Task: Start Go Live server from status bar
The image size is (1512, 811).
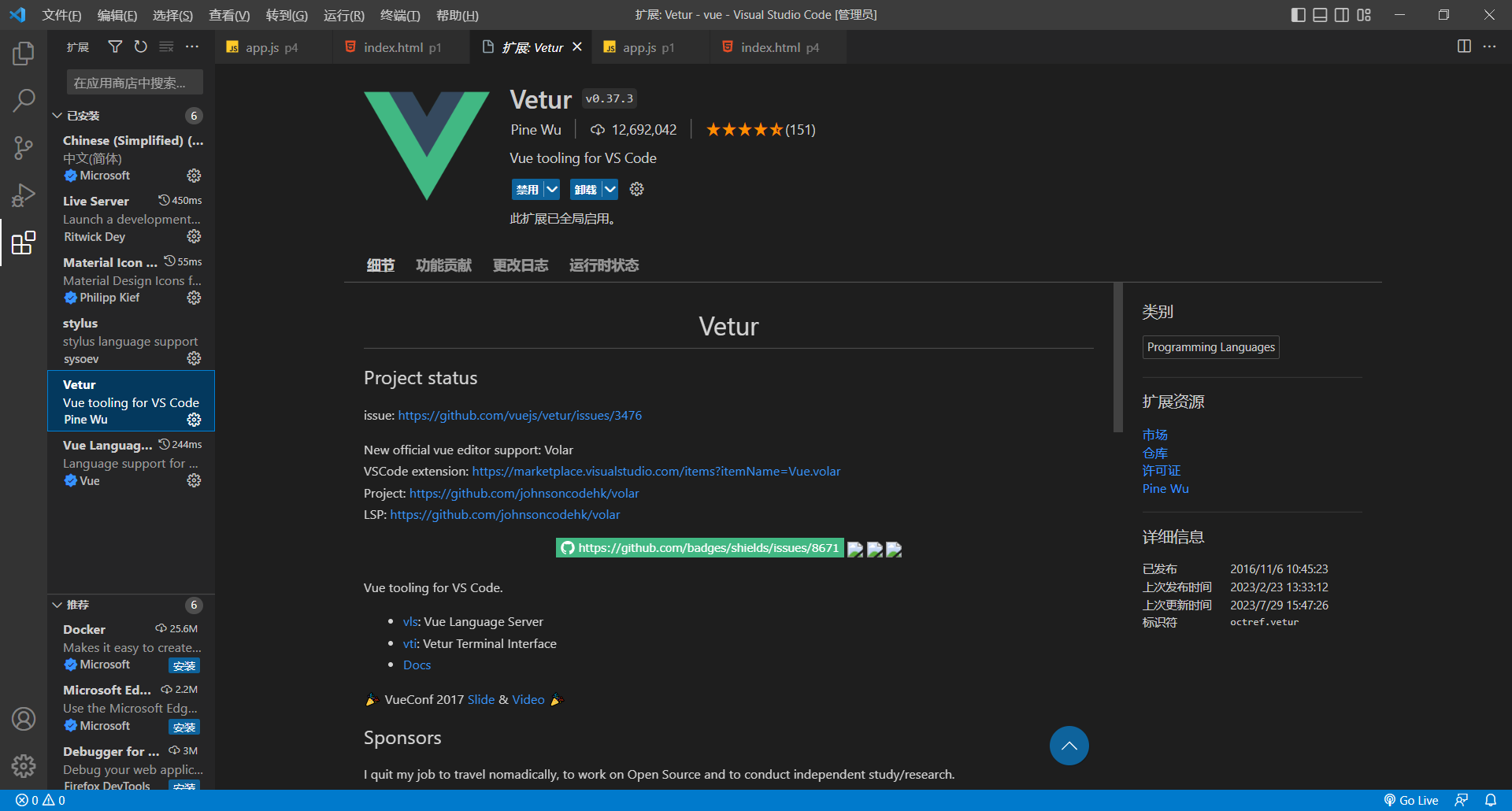Action: [1411, 800]
